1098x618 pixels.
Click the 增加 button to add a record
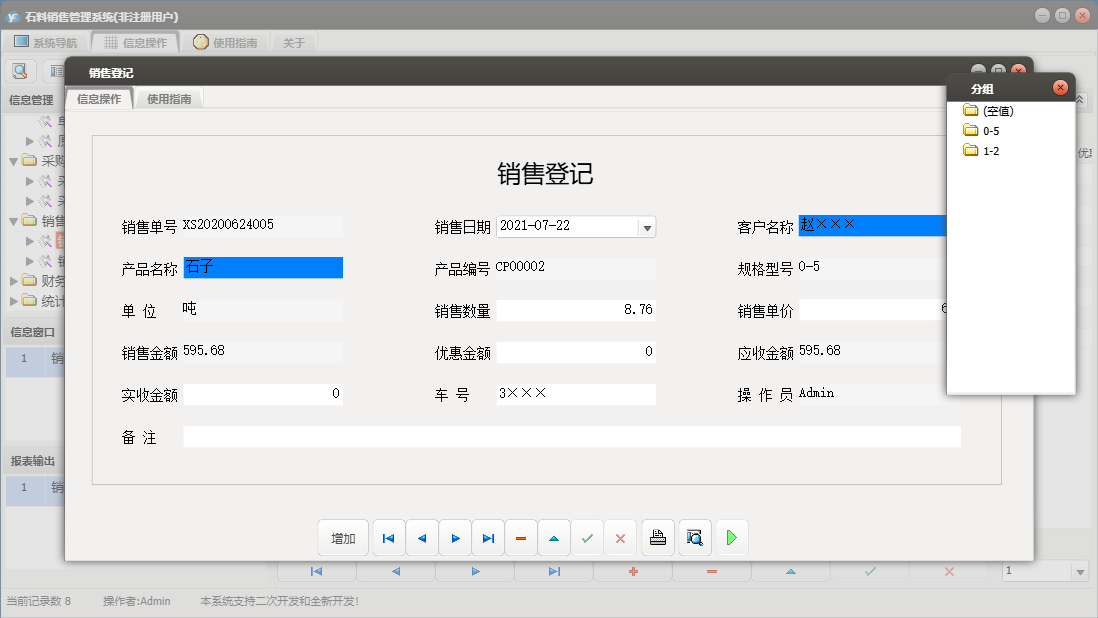pos(343,537)
